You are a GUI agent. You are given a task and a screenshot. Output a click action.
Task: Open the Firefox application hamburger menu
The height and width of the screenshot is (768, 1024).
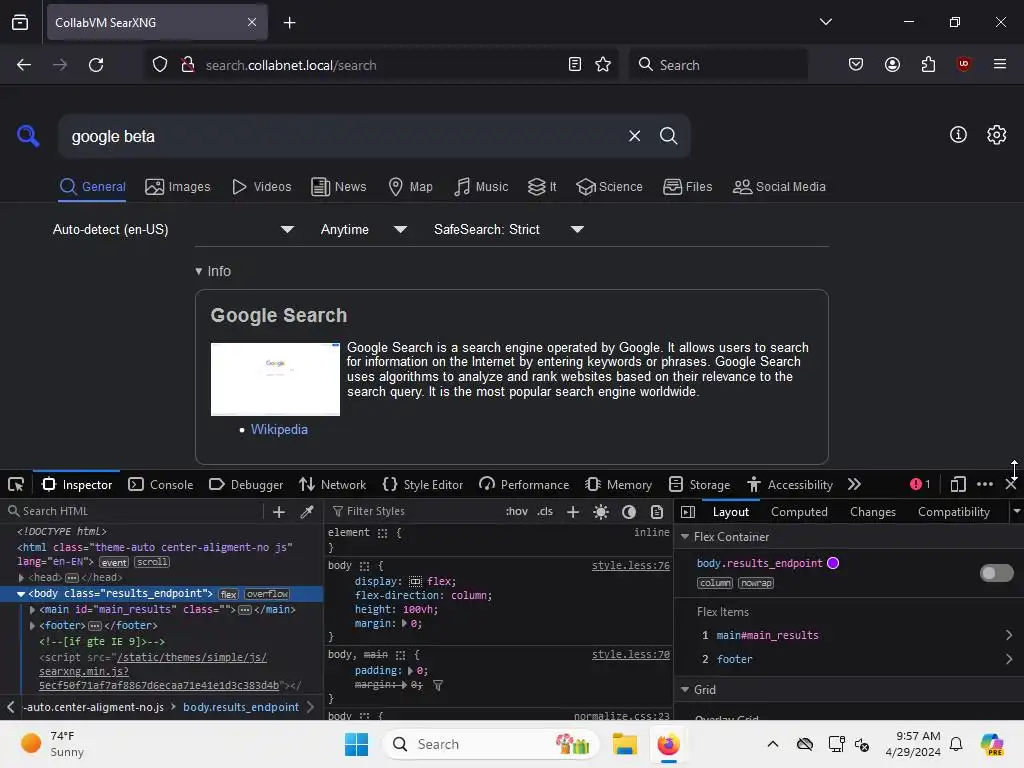pyautogui.click(x=1000, y=64)
